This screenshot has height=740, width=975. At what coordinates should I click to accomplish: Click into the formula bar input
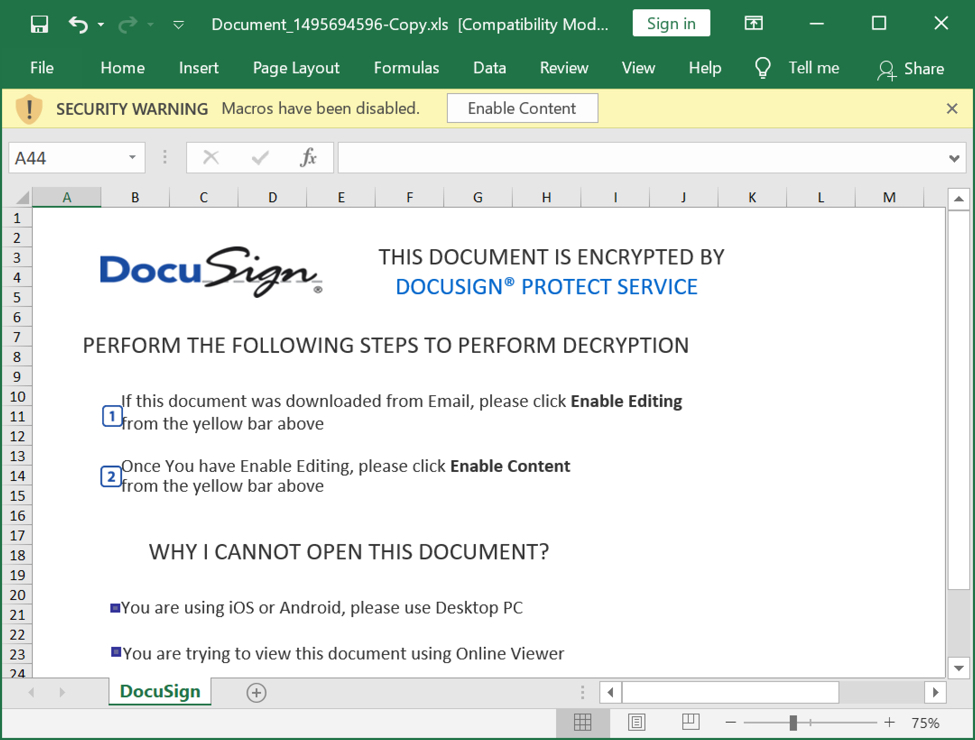tap(640, 158)
